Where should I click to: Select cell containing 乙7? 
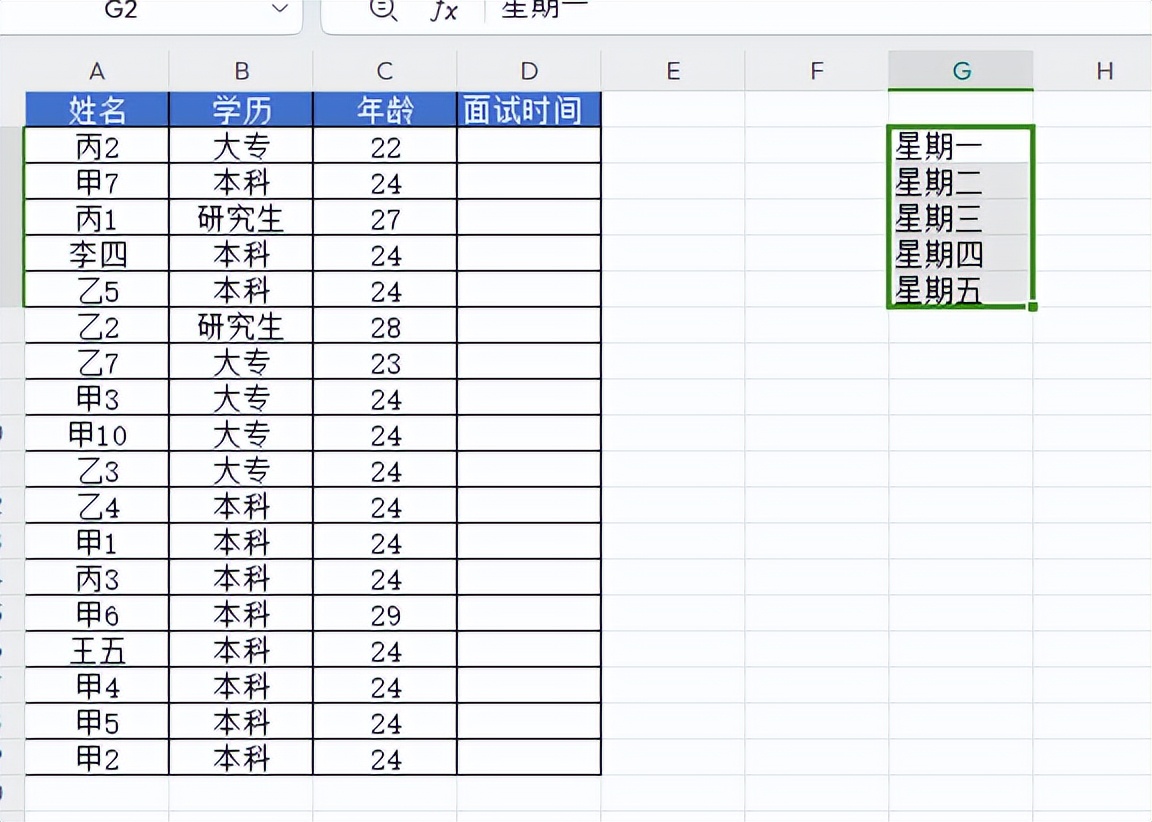97,361
